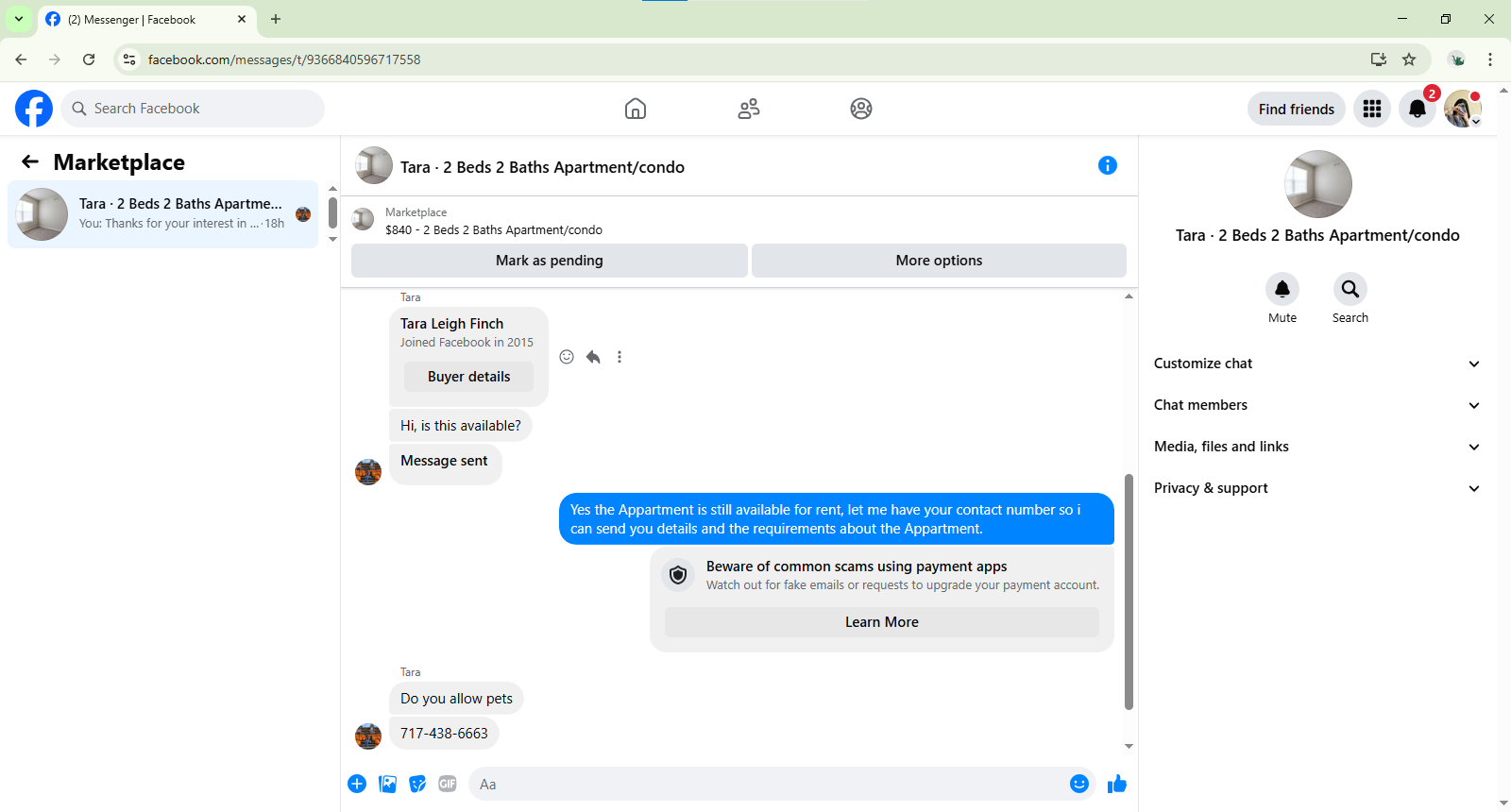Click the shield scam warning icon
Viewport: 1511px width, 812px height.
coord(678,575)
